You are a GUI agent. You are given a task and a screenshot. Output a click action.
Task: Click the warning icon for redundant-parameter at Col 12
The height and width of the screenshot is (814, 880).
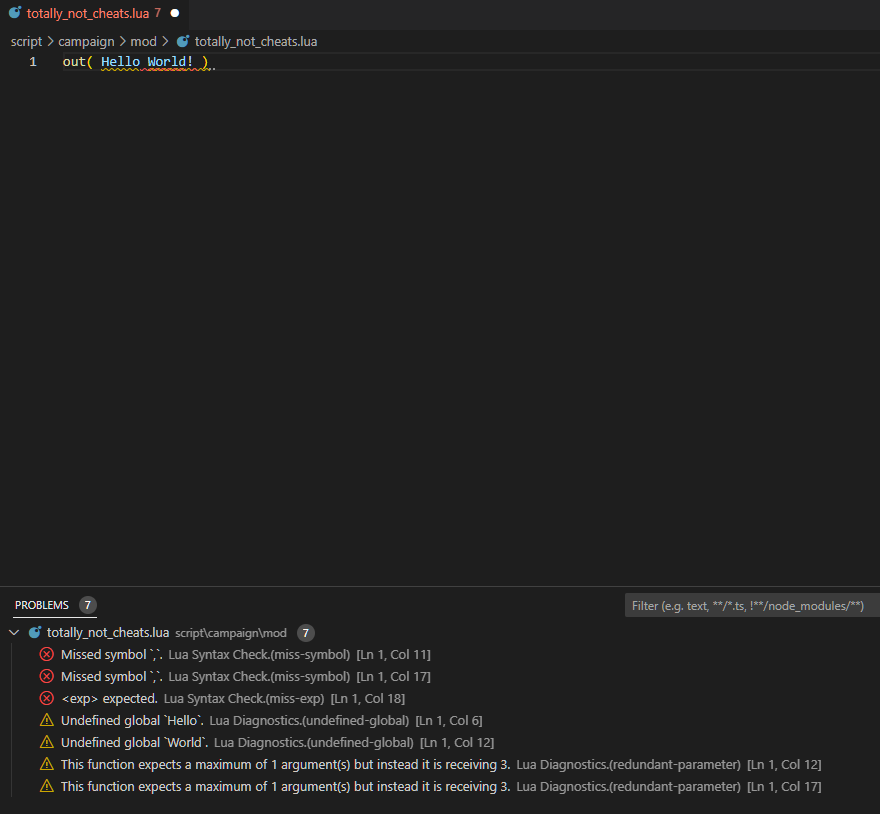(47, 764)
